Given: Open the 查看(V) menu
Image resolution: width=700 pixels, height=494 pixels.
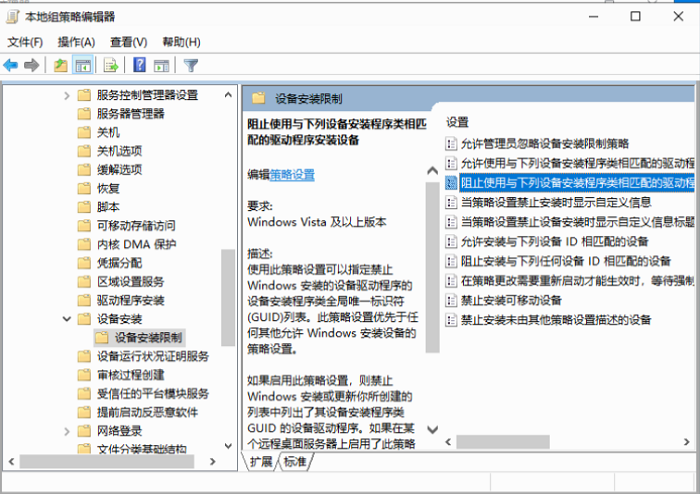Looking at the screenshot, I should [128, 42].
